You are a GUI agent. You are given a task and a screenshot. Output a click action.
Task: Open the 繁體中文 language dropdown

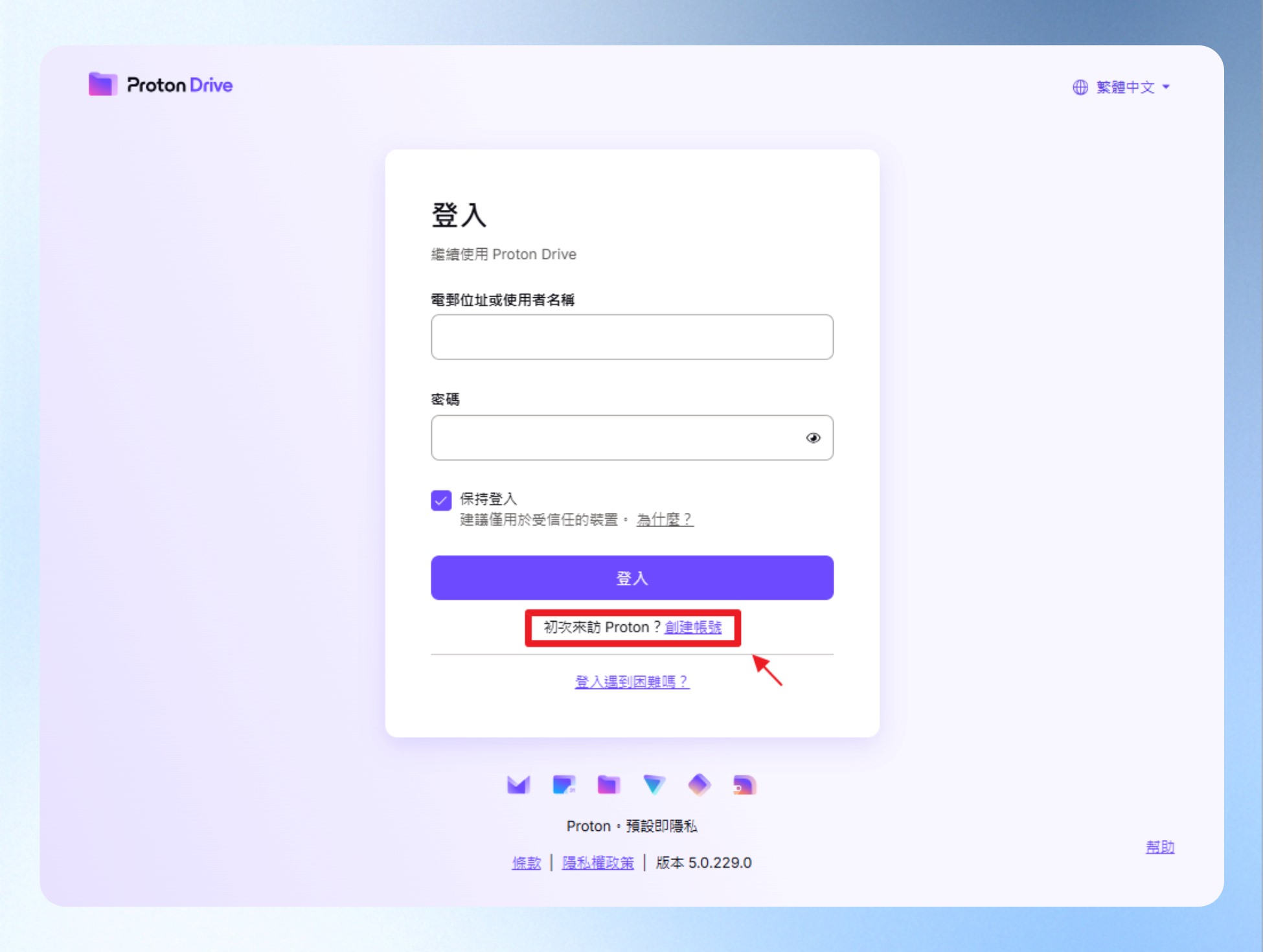click(x=1121, y=87)
